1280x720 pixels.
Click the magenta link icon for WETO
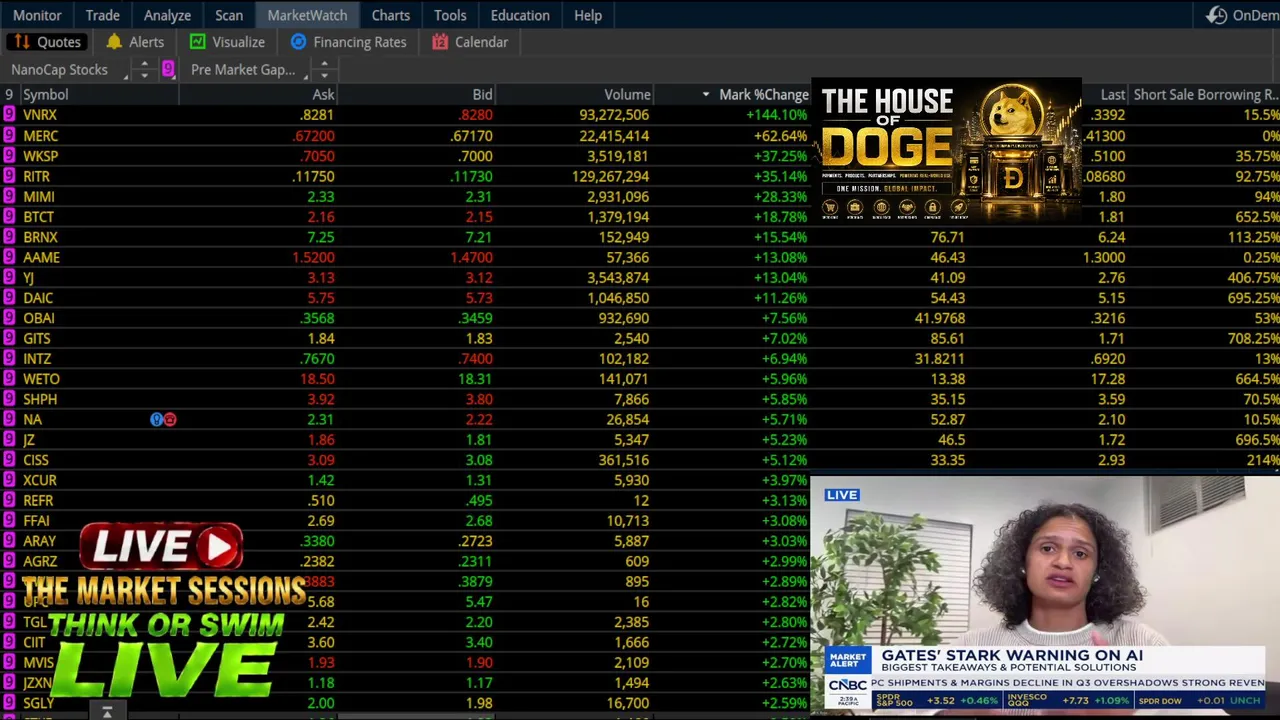click(x=9, y=379)
